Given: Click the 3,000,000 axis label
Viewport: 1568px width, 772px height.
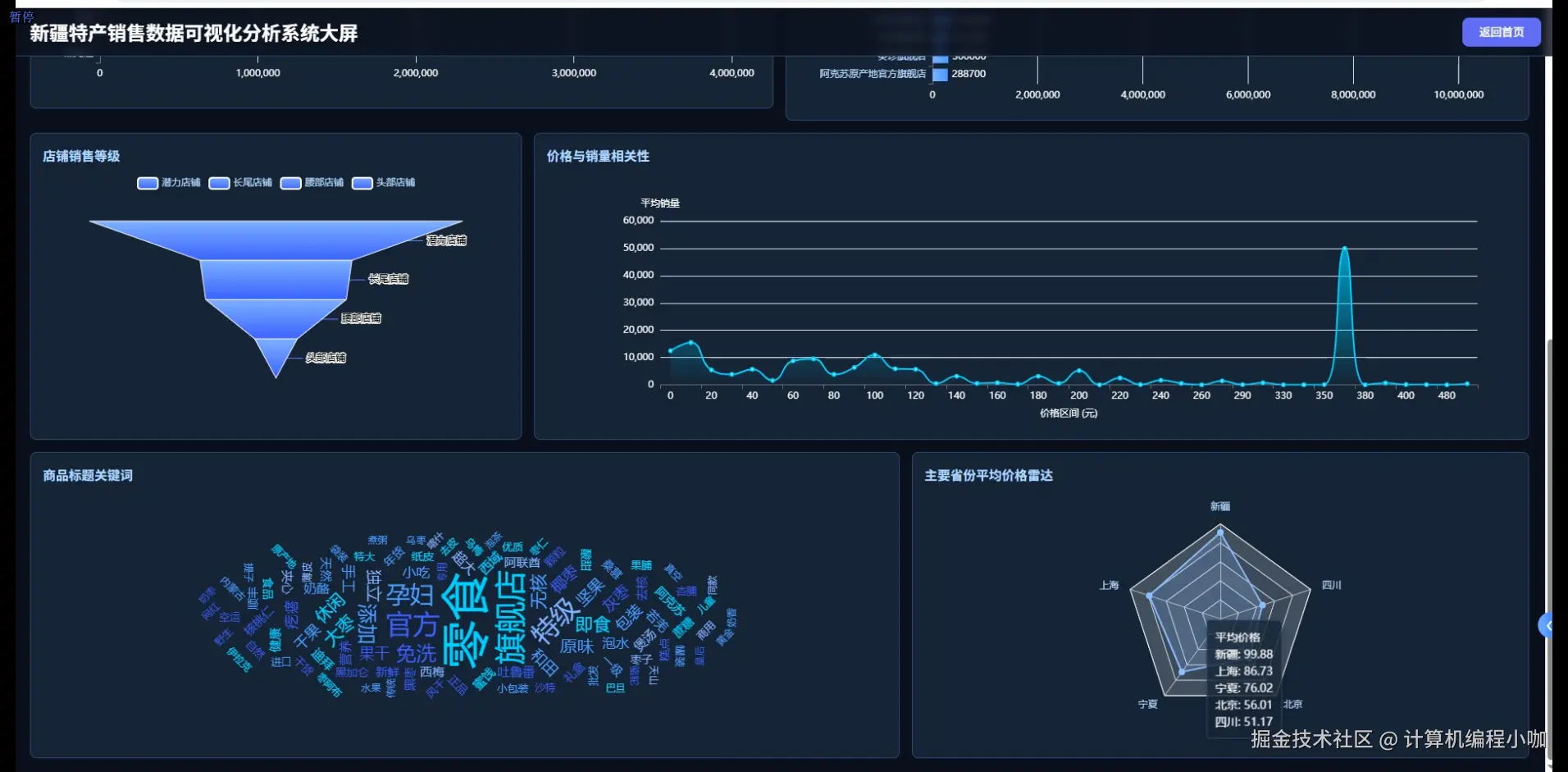Looking at the screenshot, I should click(574, 73).
